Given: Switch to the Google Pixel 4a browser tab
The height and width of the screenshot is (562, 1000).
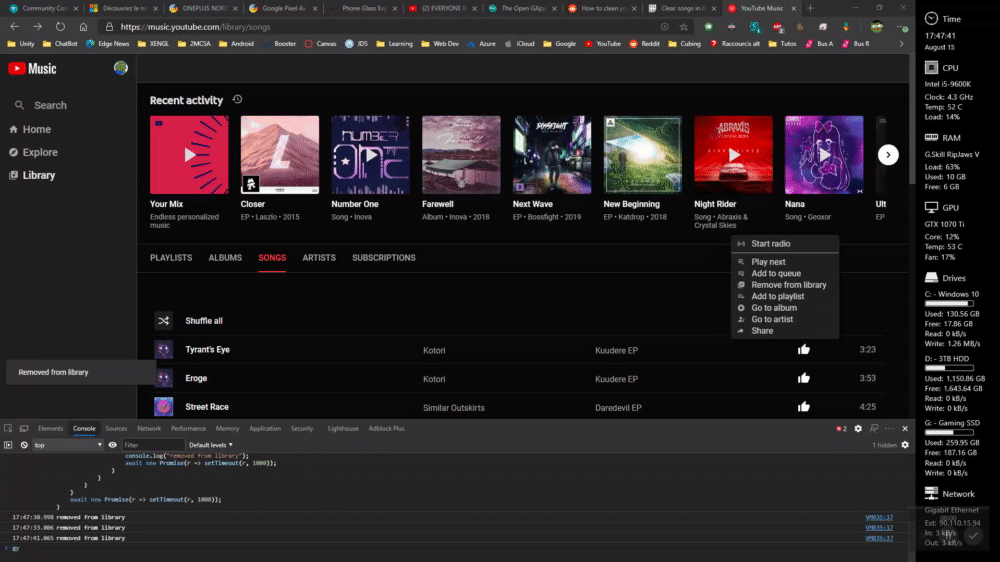Looking at the screenshot, I should click(283, 8).
